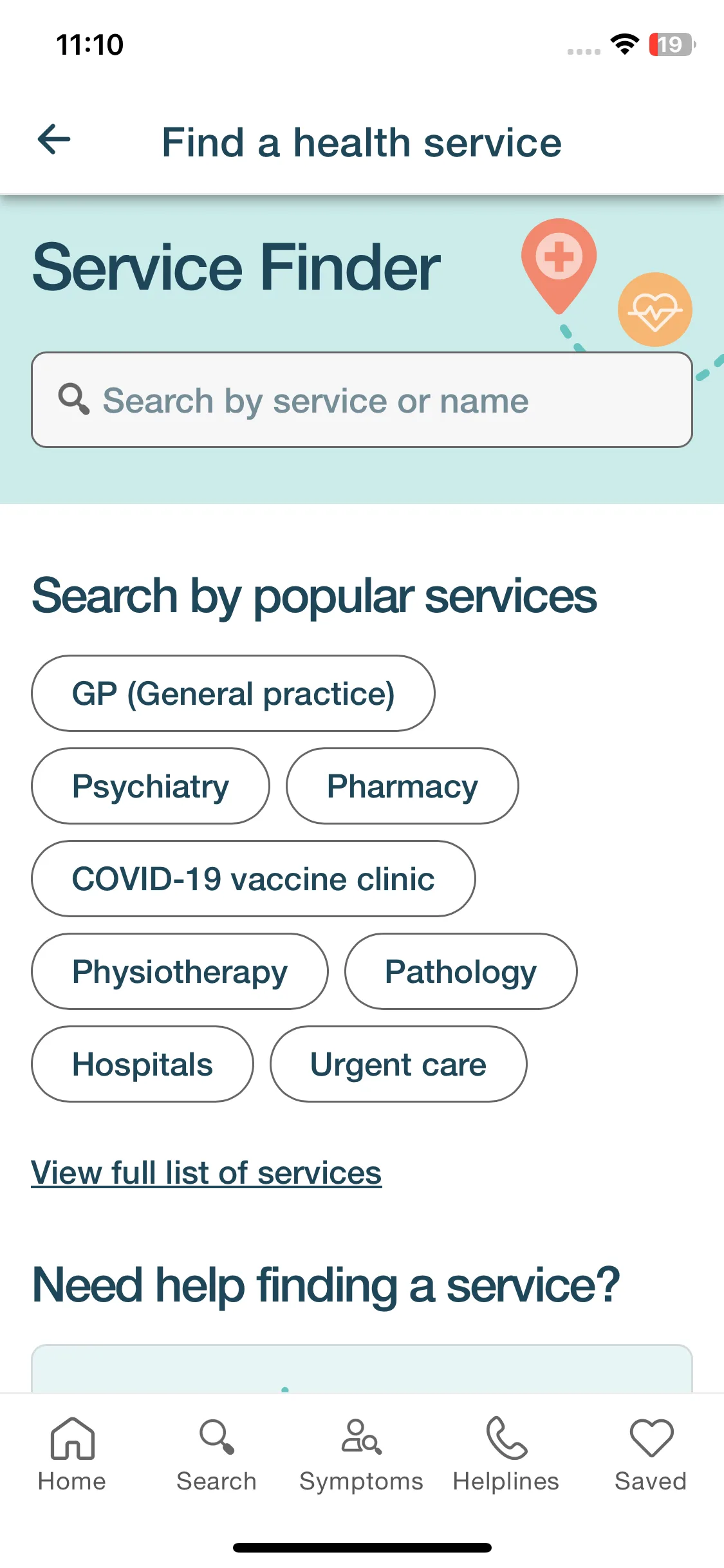Open the Helplines phone icon
Viewport: 724px width, 1568px height.
tap(506, 1437)
